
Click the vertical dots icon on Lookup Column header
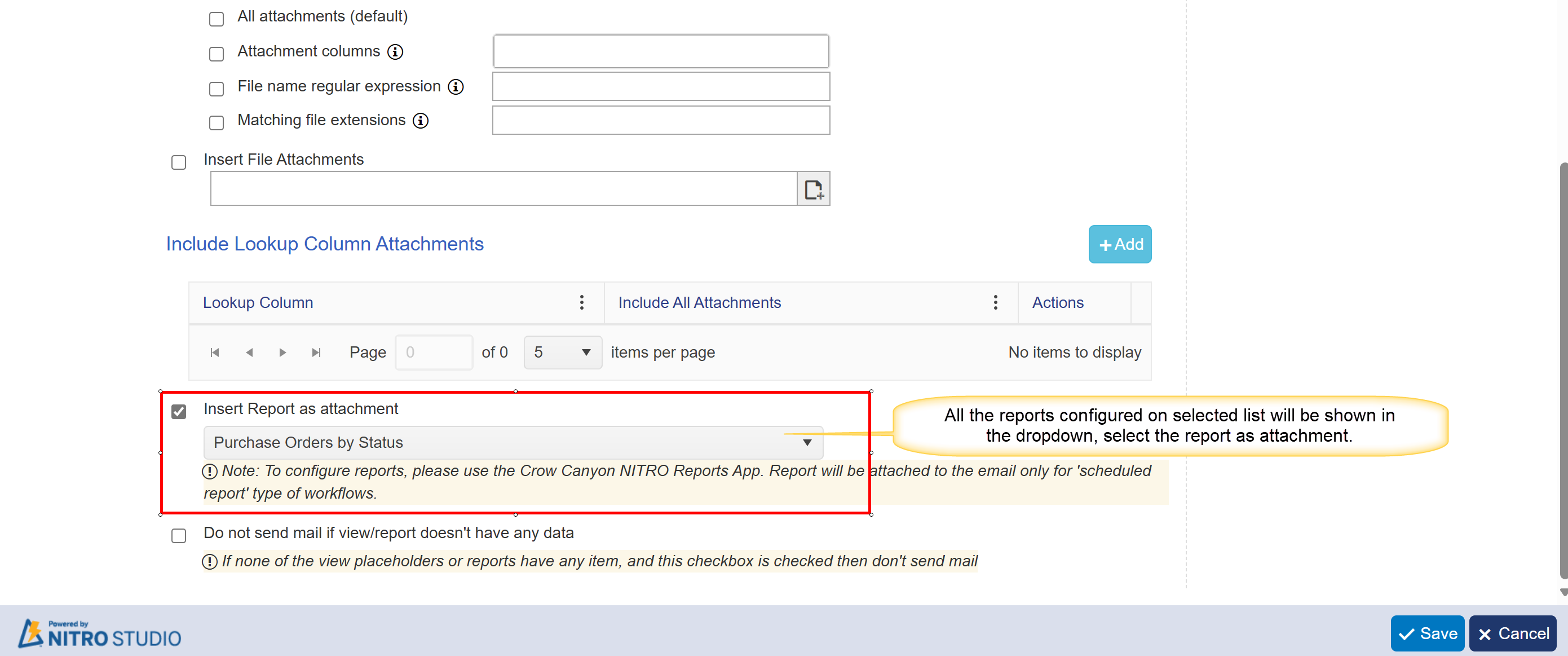point(581,302)
